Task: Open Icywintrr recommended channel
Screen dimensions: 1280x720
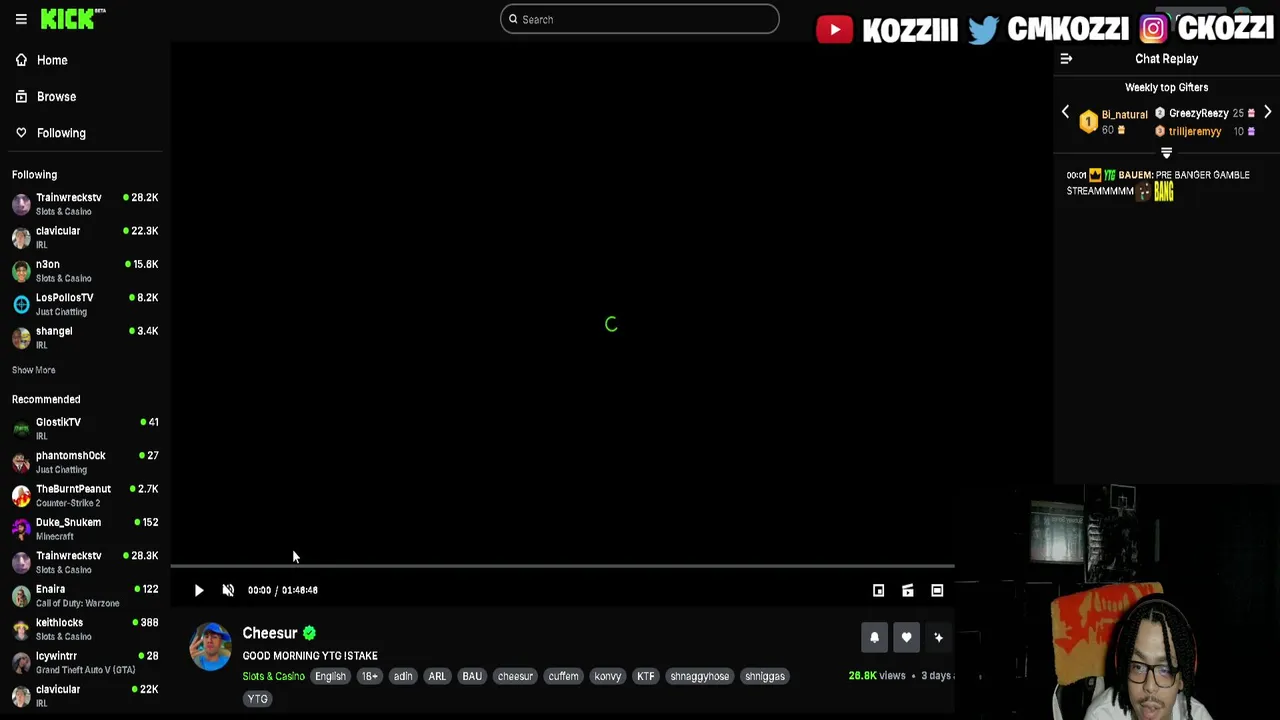Action: tap(85, 662)
